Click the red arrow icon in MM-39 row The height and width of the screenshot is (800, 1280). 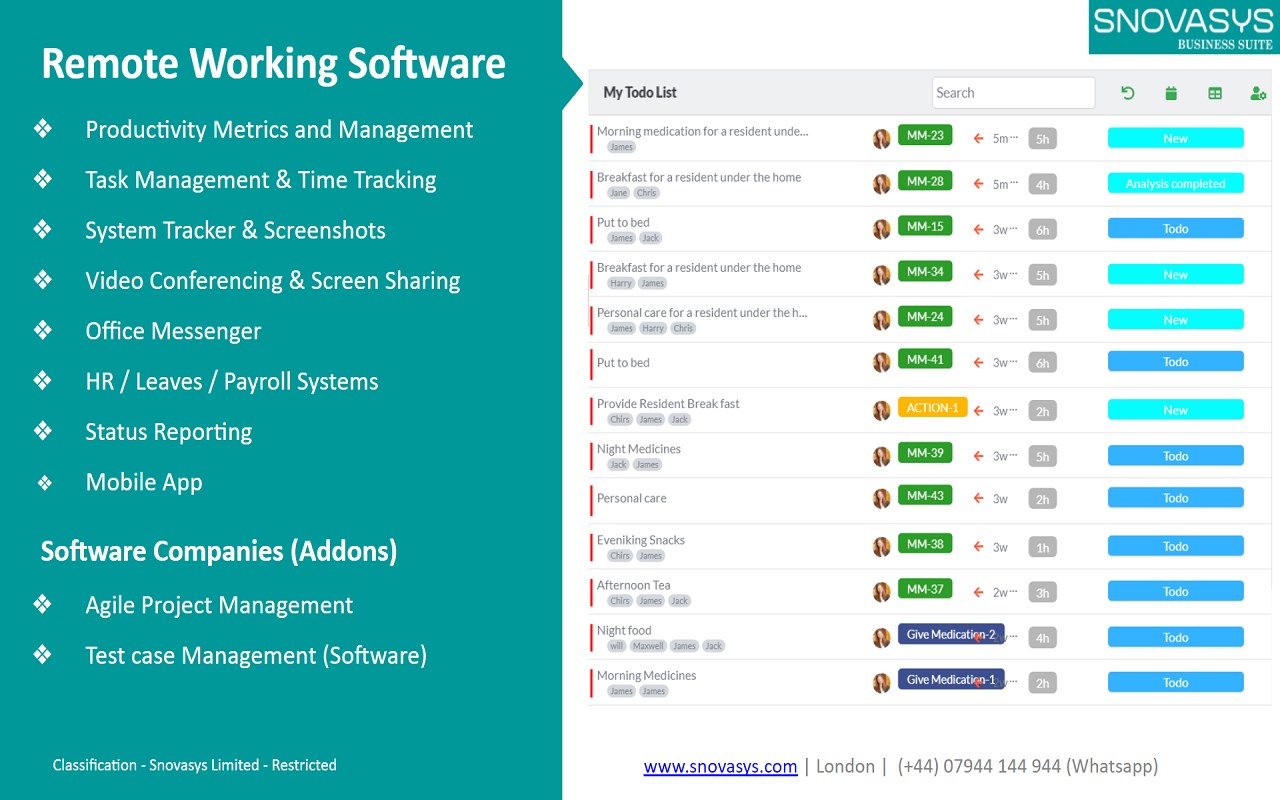(x=979, y=456)
